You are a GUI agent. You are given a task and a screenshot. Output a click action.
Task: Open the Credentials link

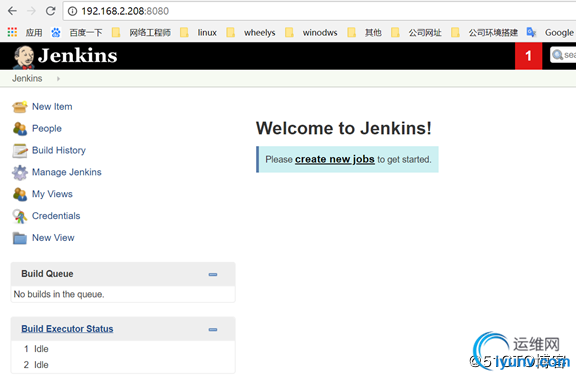(56, 216)
